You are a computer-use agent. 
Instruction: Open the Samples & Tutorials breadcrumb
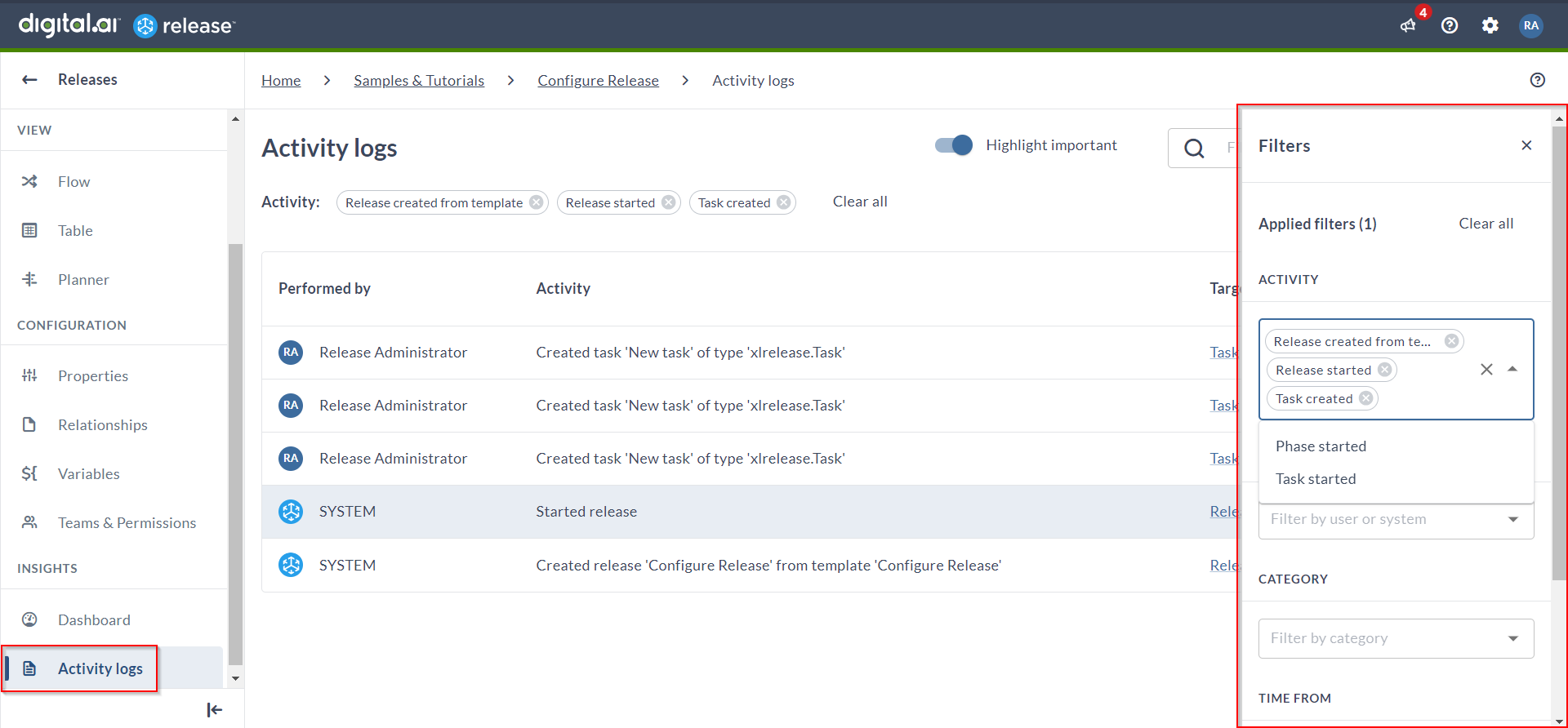coord(419,80)
